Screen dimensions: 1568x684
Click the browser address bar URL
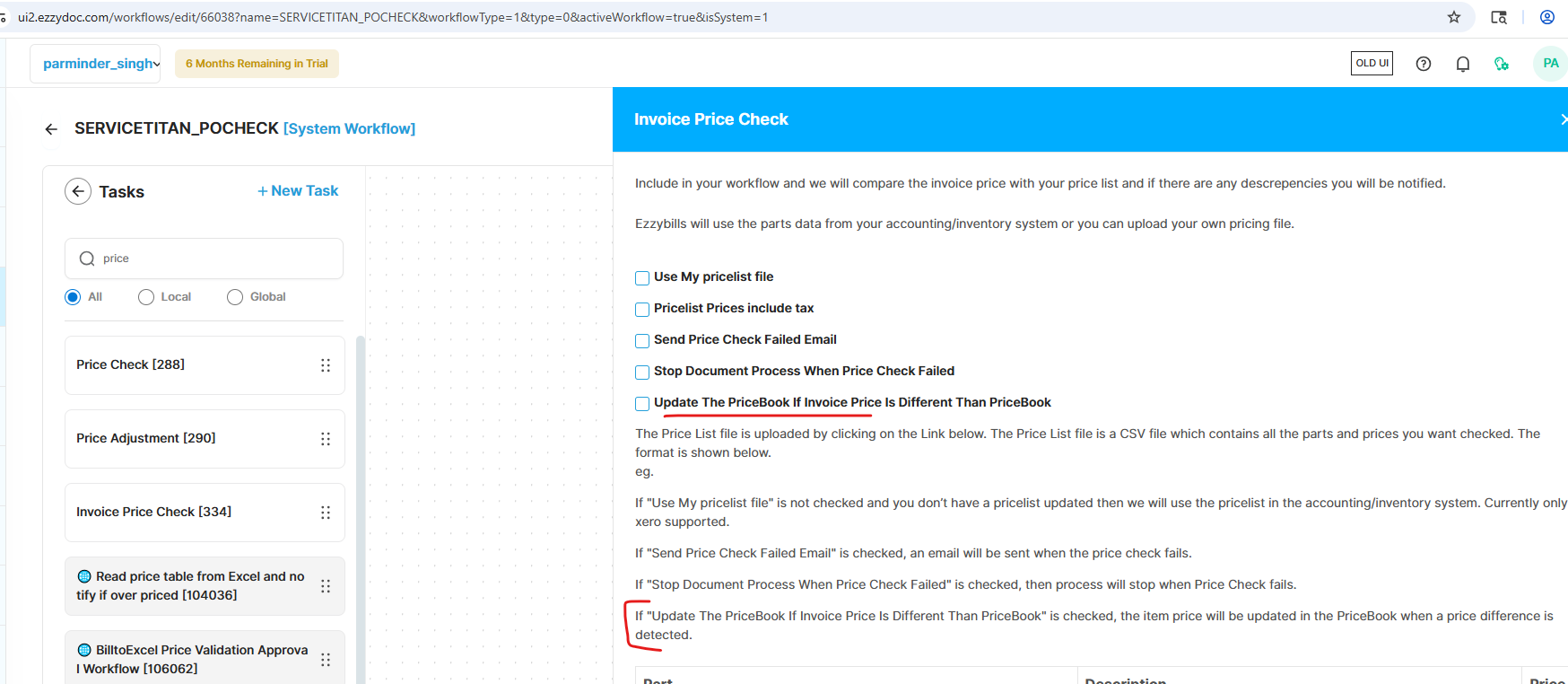393,17
